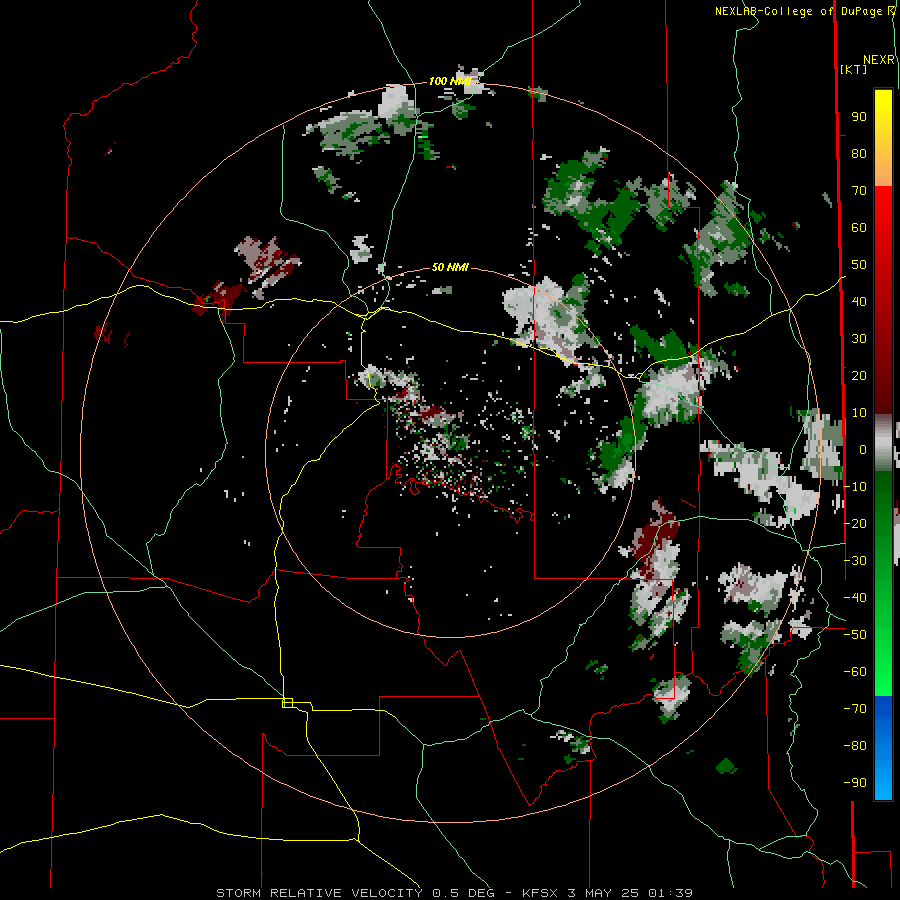Click the -30 value on the color scale
This screenshot has height=900, width=900.
[855, 561]
